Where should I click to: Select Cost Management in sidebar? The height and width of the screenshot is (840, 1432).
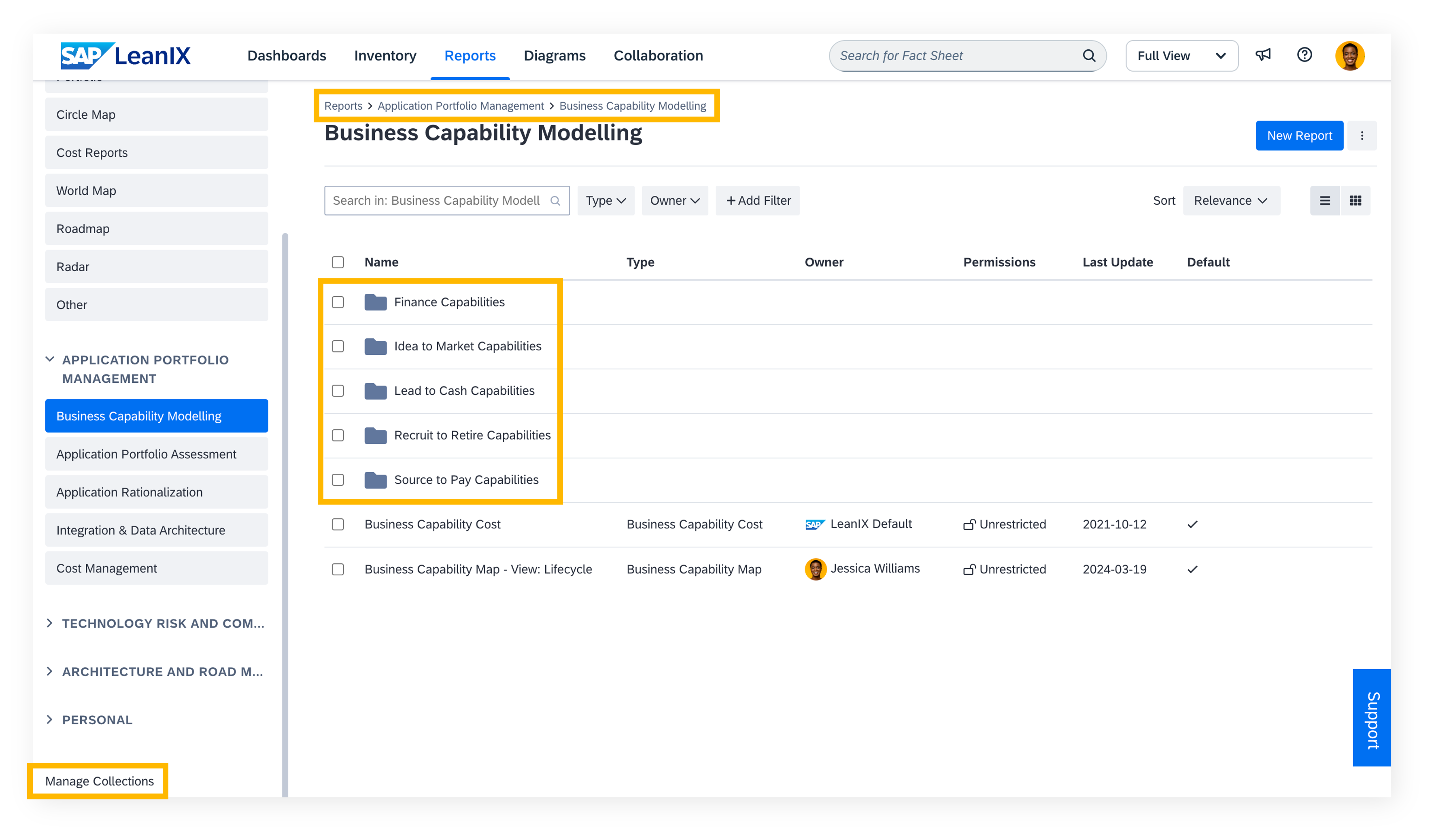click(x=156, y=568)
